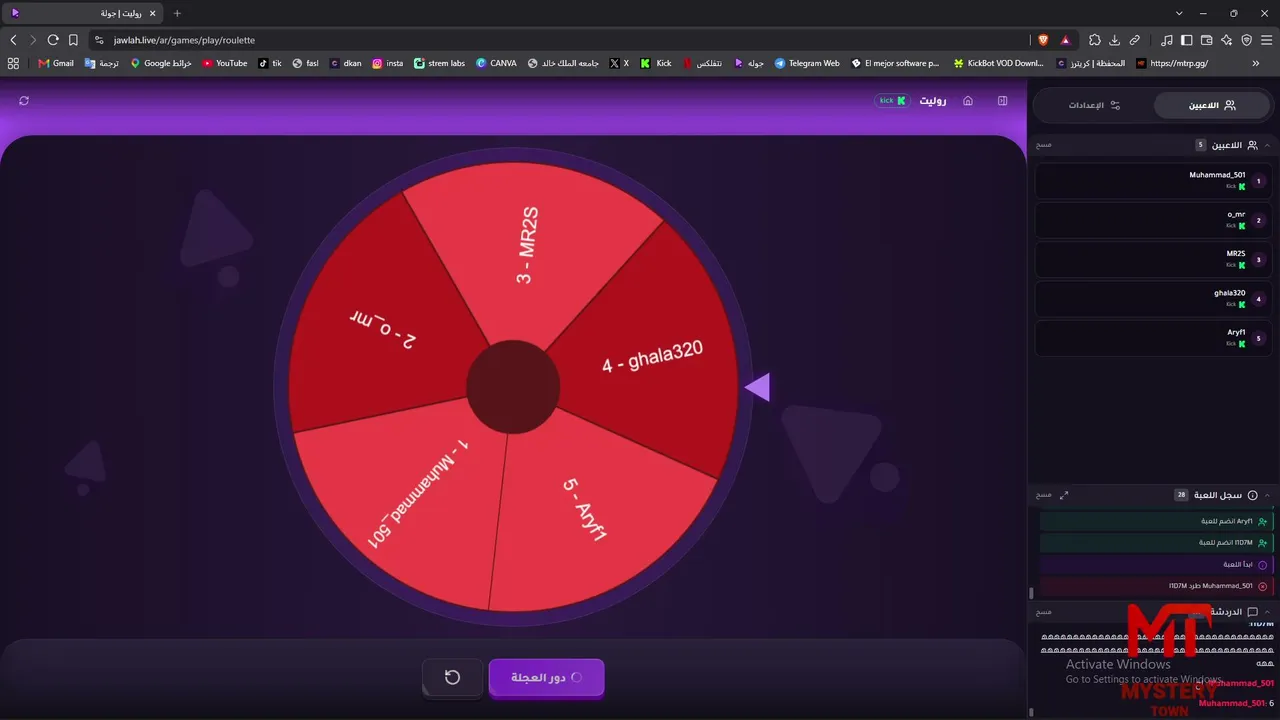Bookmark this page with bookmark icon
The height and width of the screenshot is (720, 1280).
click(73, 40)
